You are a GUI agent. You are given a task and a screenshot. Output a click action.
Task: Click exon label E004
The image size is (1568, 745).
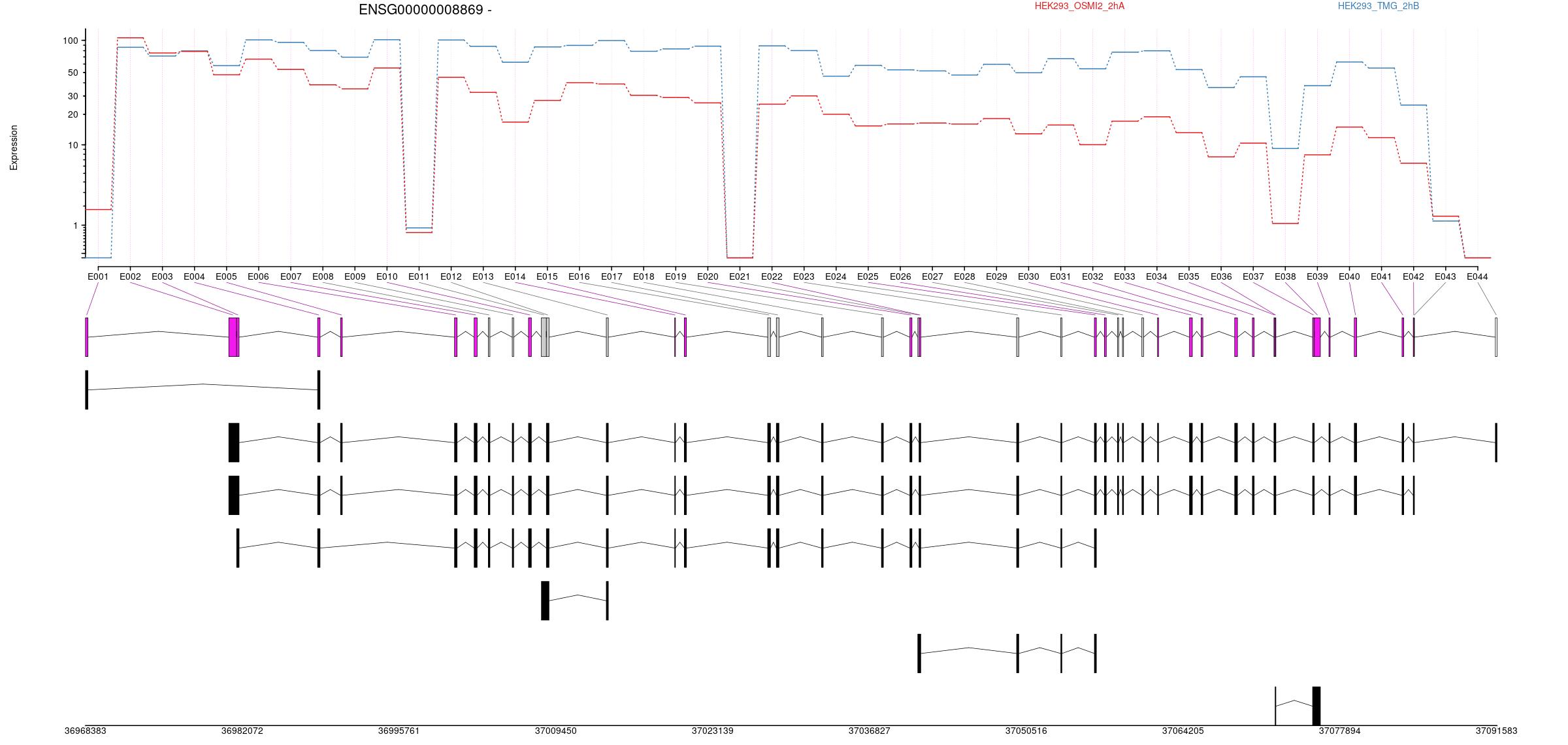(194, 276)
